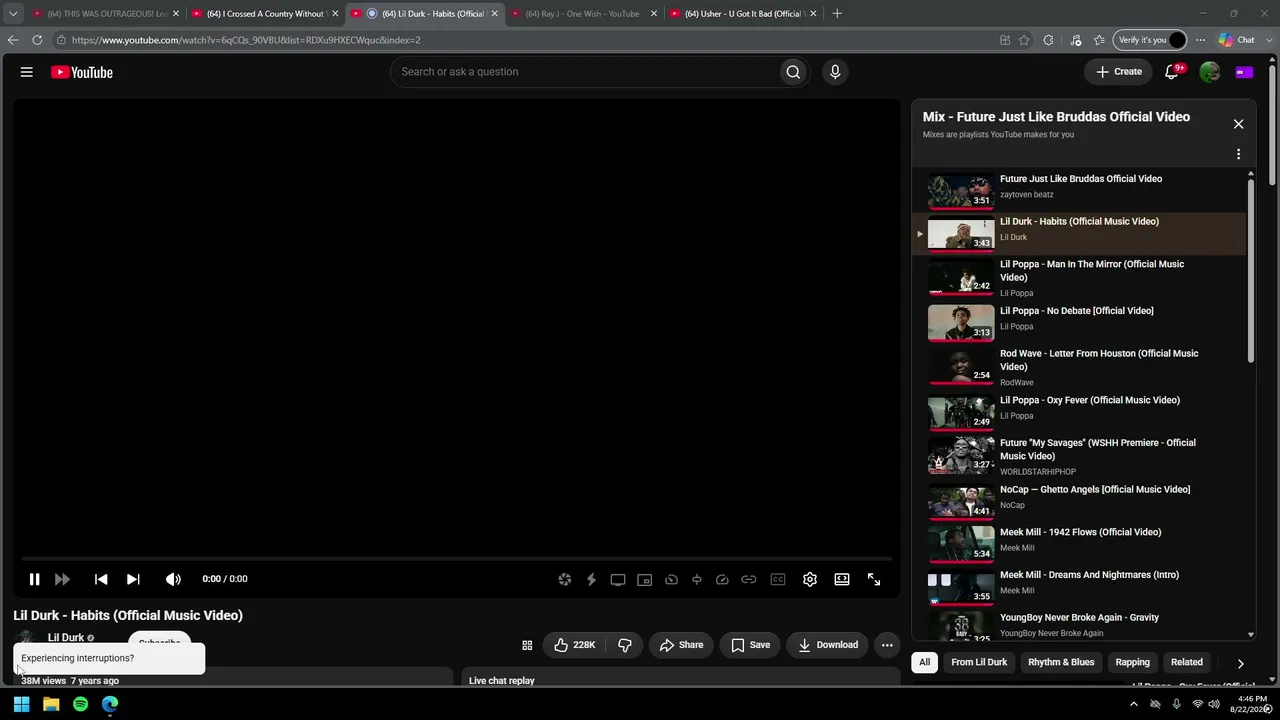Open Copilot Chat in browser
1280x720 pixels.
point(1237,40)
